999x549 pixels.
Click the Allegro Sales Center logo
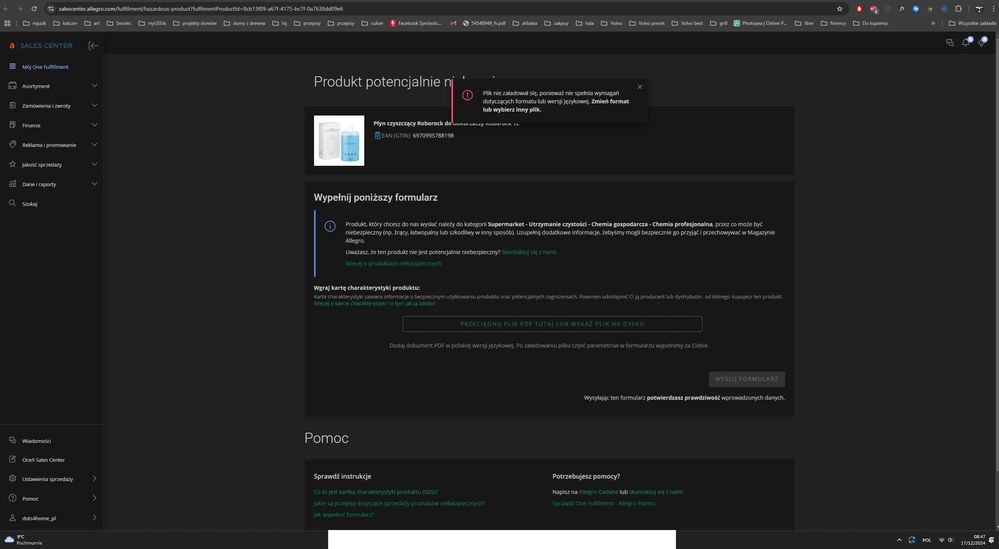pyautogui.click(x=41, y=46)
